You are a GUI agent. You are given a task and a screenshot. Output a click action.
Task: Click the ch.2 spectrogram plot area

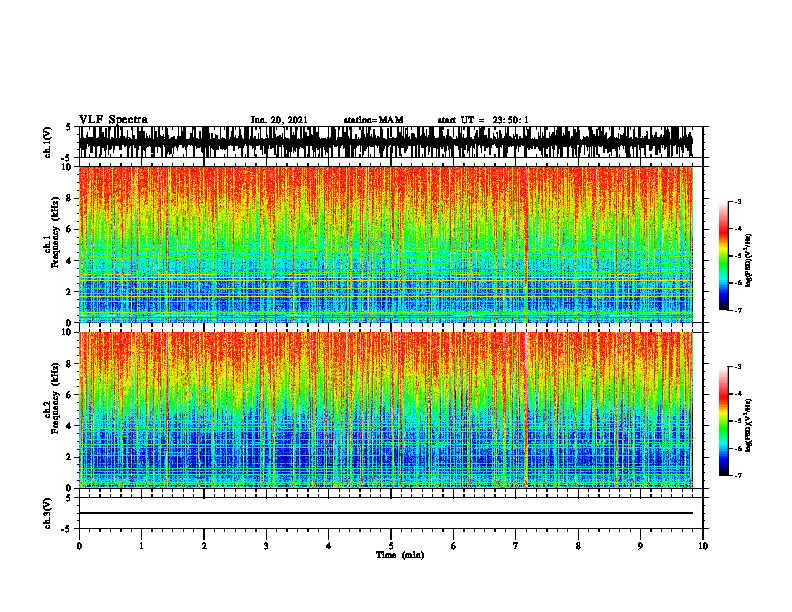point(385,410)
